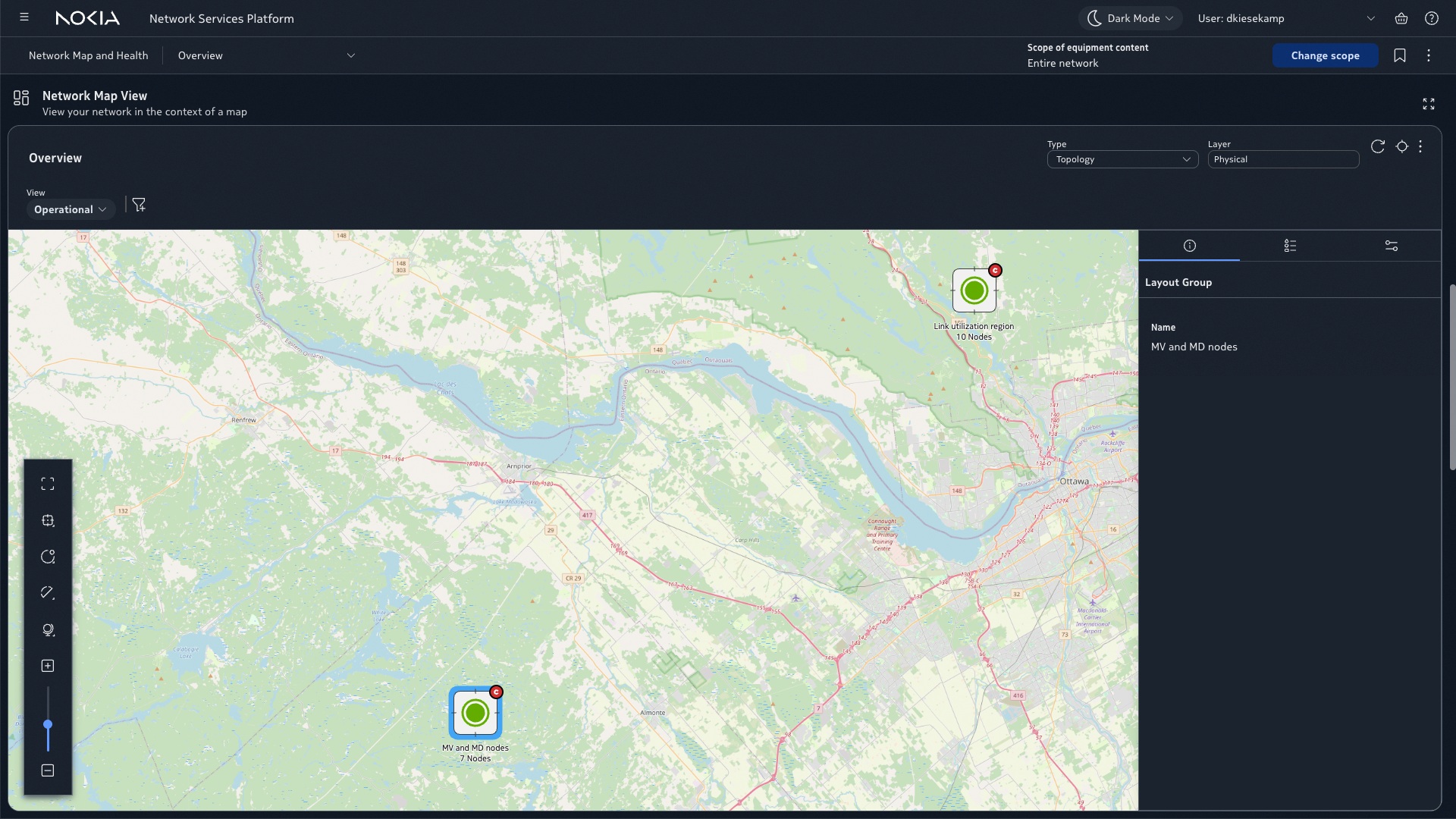Click the map zoom level slider
The height and width of the screenshot is (819, 1456).
pyautogui.click(x=48, y=724)
